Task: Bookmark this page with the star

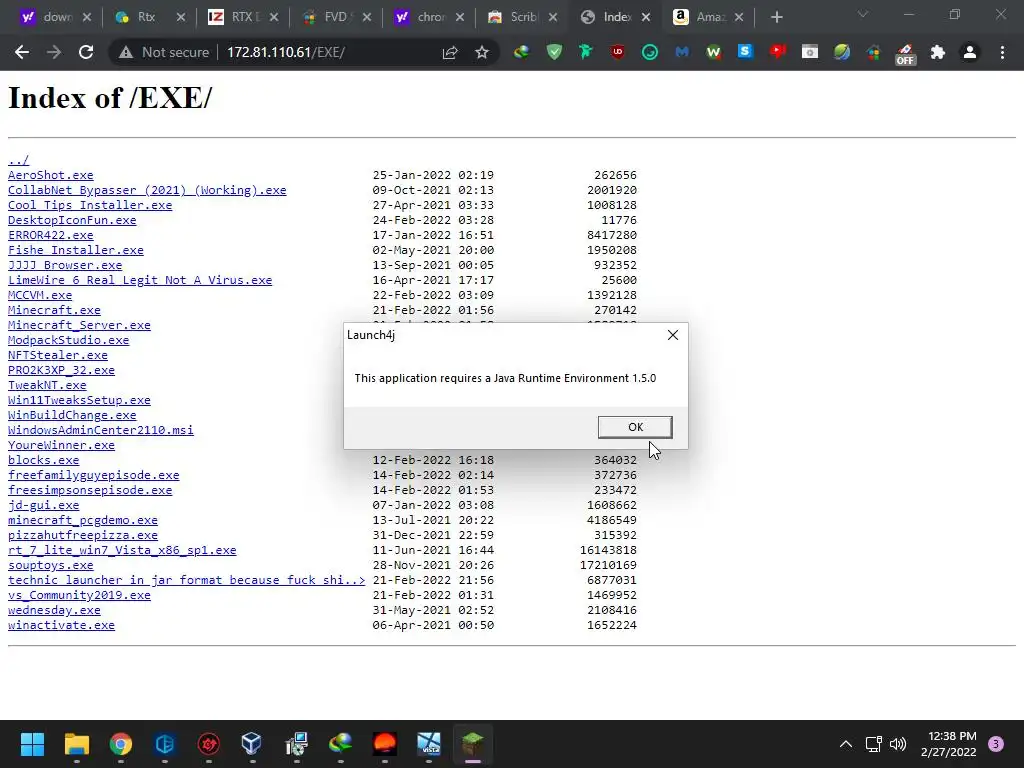Action: (482, 52)
